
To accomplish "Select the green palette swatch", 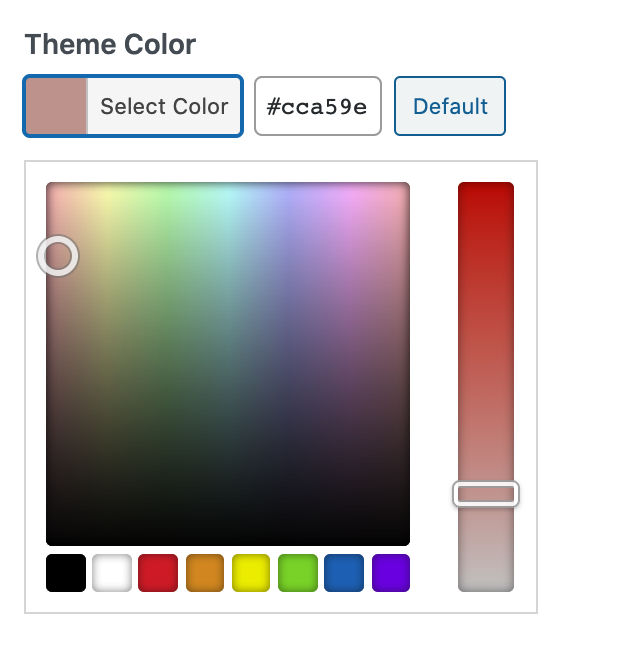I will 298,573.
